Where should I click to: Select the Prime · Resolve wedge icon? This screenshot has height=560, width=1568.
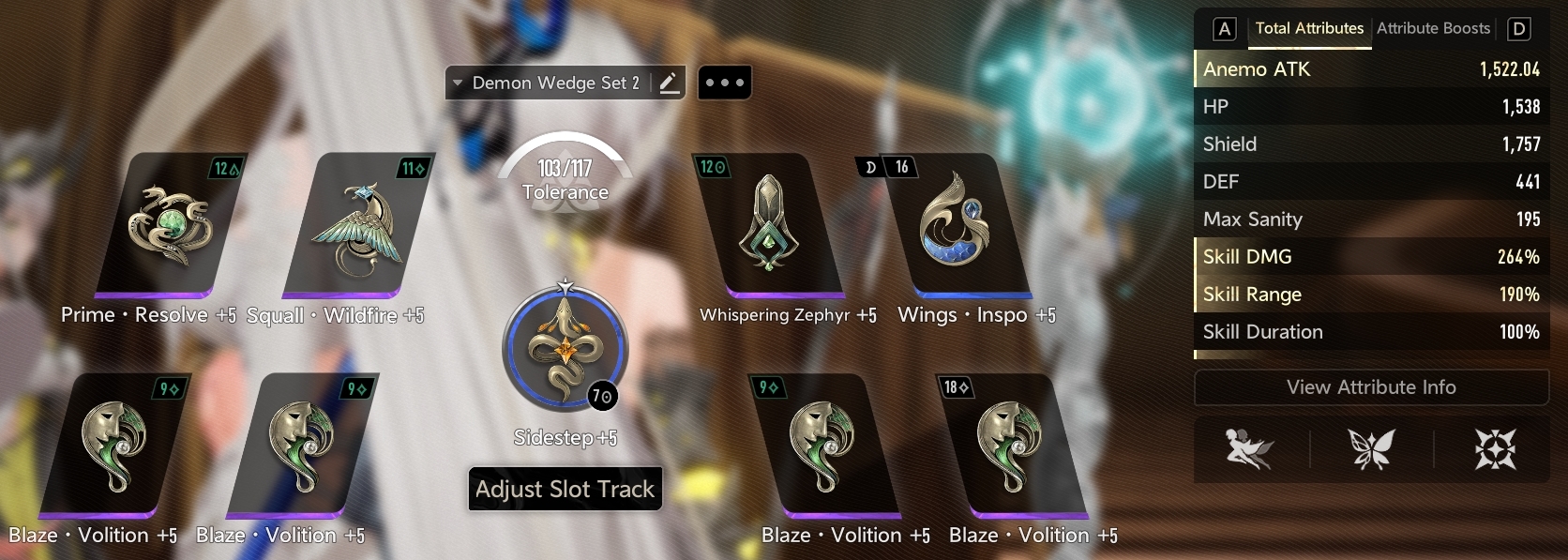tap(171, 225)
